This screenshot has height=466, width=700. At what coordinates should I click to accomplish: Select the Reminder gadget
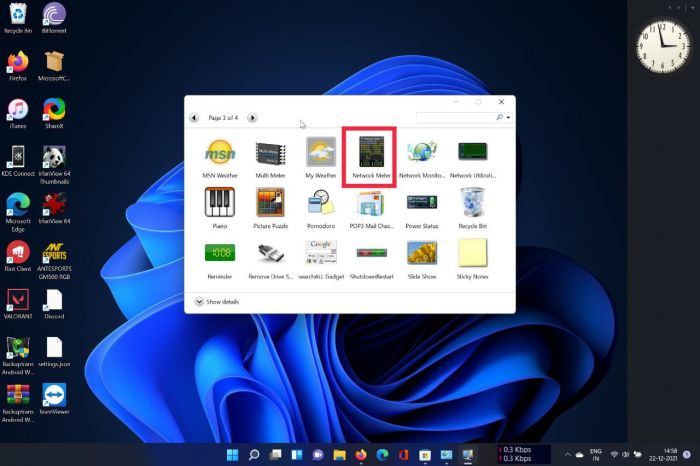[x=220, y=259]
